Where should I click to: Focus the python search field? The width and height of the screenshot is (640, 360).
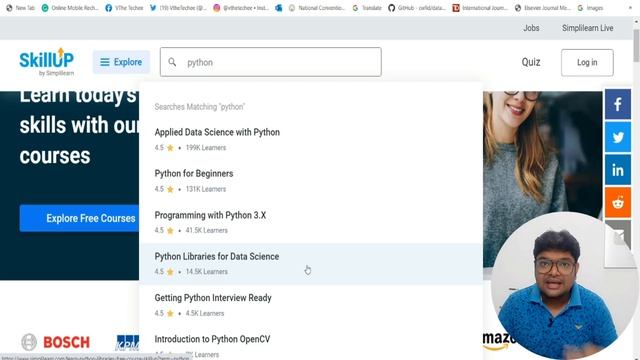click(x=271, y=62)
